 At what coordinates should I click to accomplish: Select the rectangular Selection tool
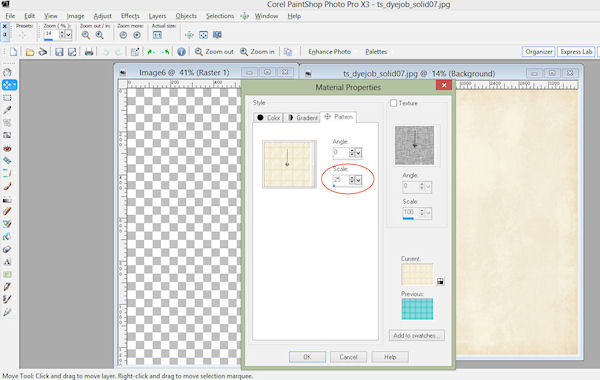[7, 98]
